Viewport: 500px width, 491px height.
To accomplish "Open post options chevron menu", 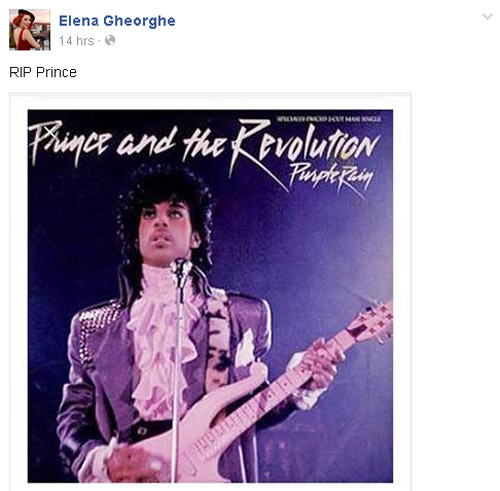I will tap(488, 17).
